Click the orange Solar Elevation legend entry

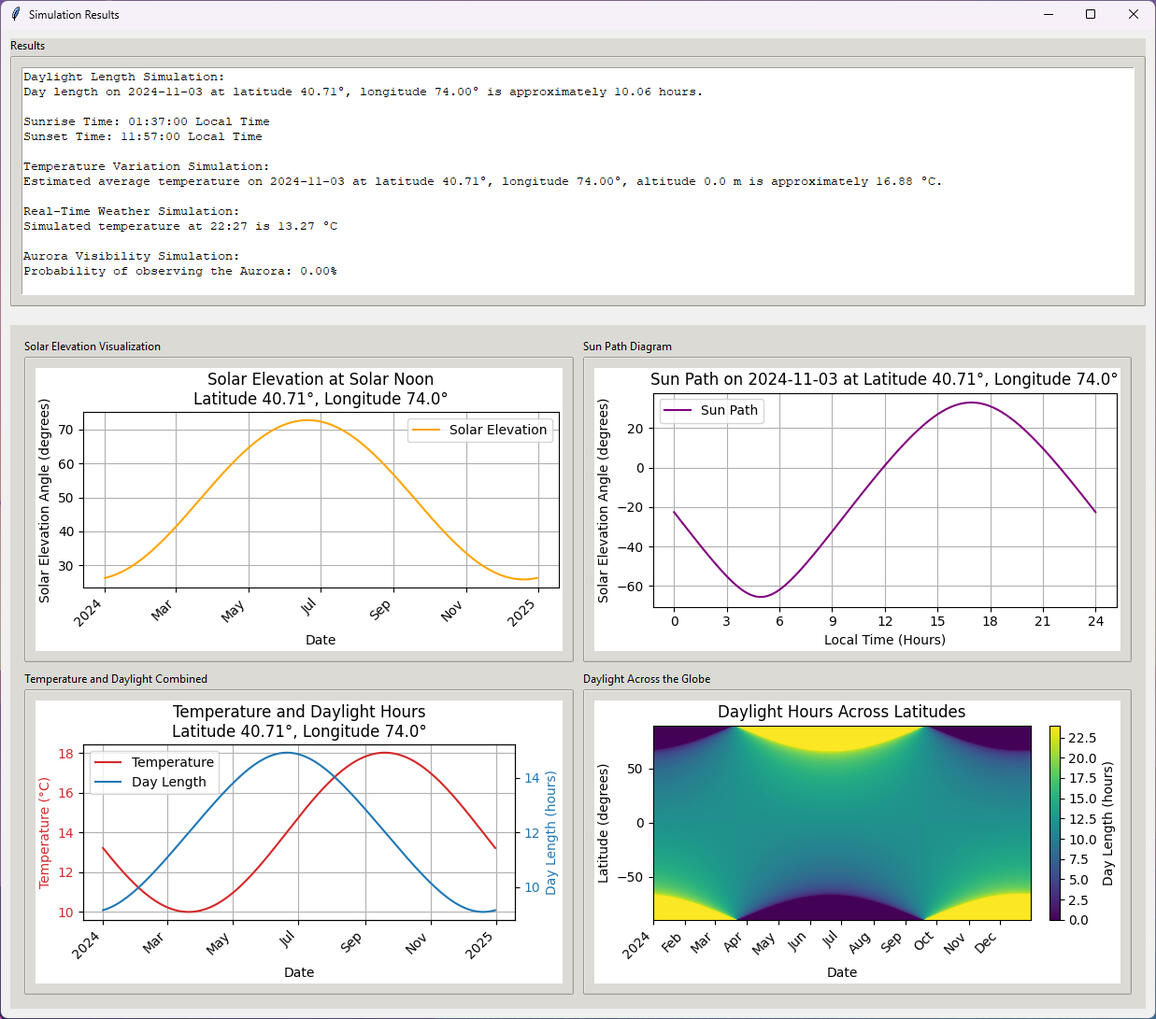[481, 430]
